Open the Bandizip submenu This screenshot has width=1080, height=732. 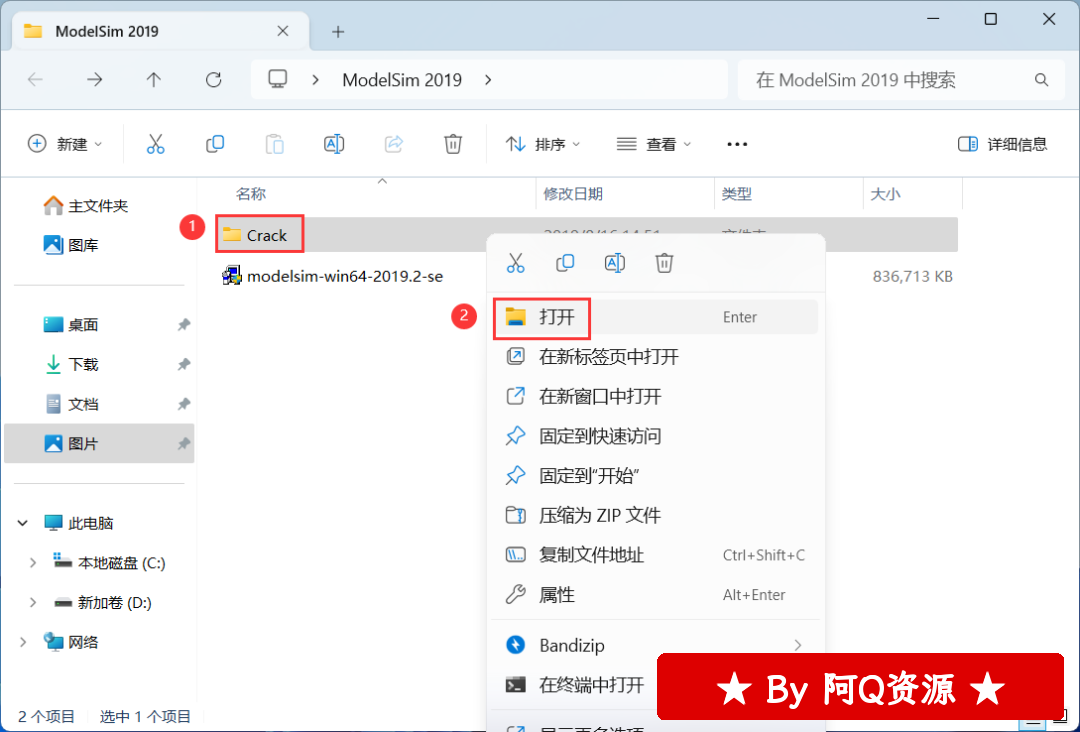pyautogui.click(x=655, y=645)
